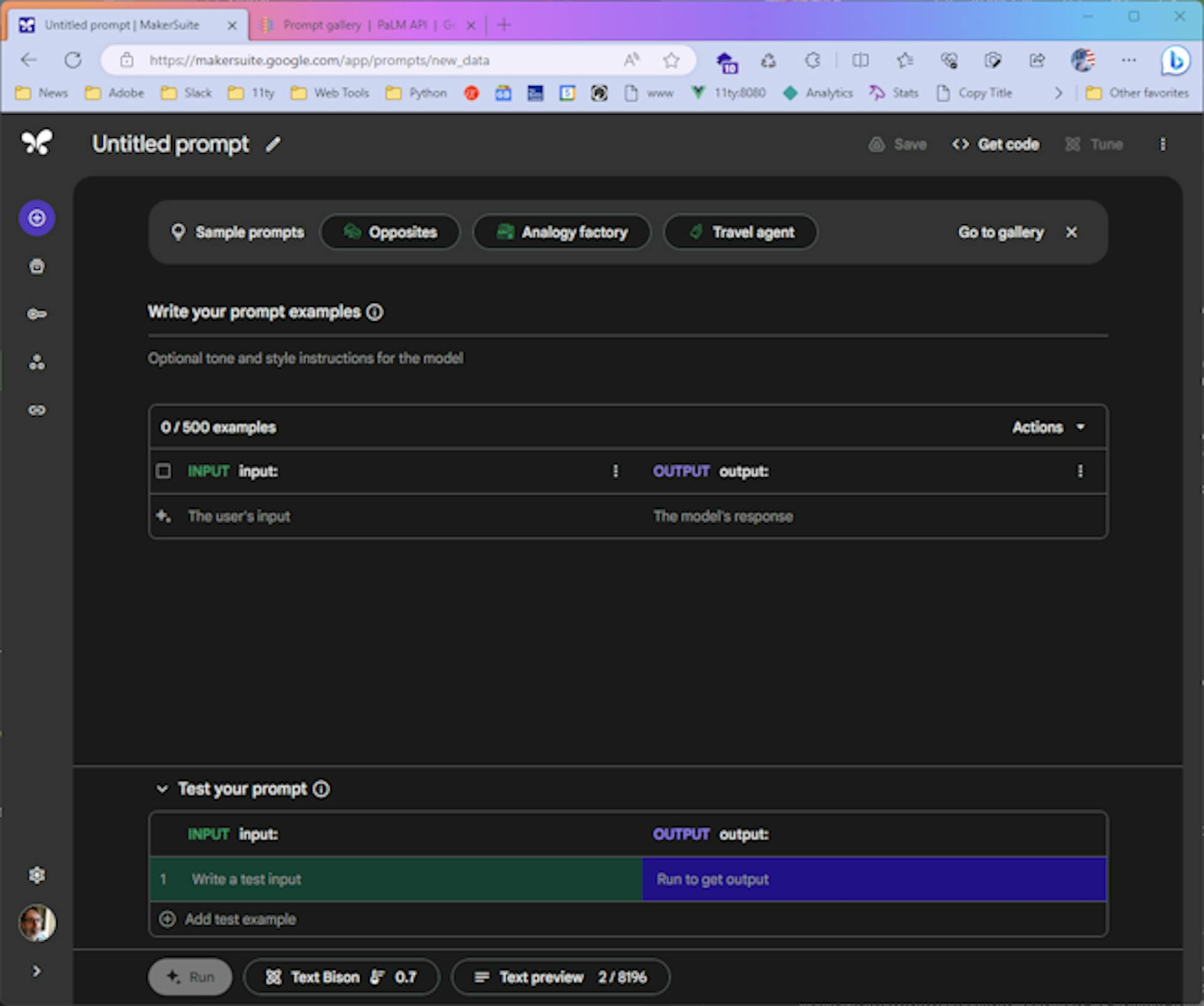Click the people/models icon in sidebar
Viewport: 1204px width, 1006px height.
tap(37, 362)
